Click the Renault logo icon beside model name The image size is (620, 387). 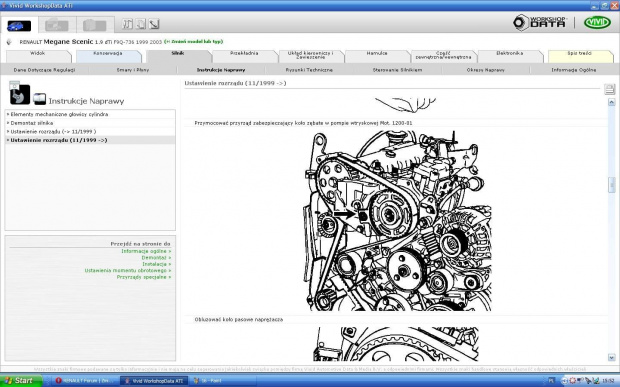(9, 42)
